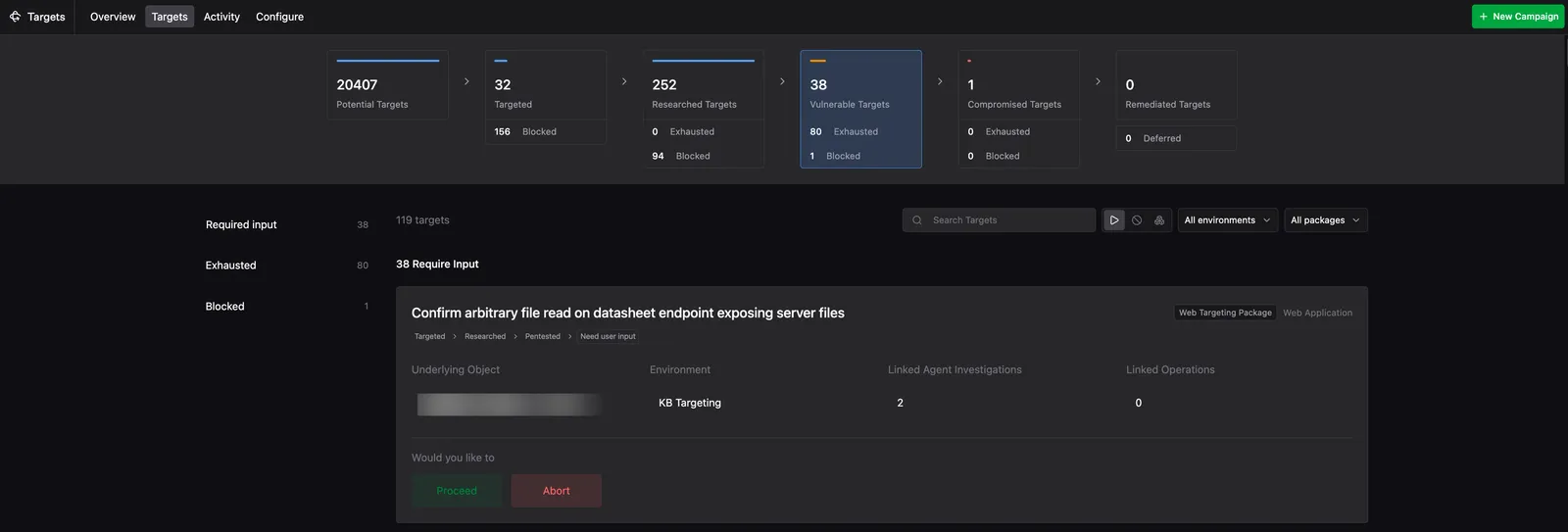1568x532 pixels.
Task: Click the Proceed button
Action: 457,491
